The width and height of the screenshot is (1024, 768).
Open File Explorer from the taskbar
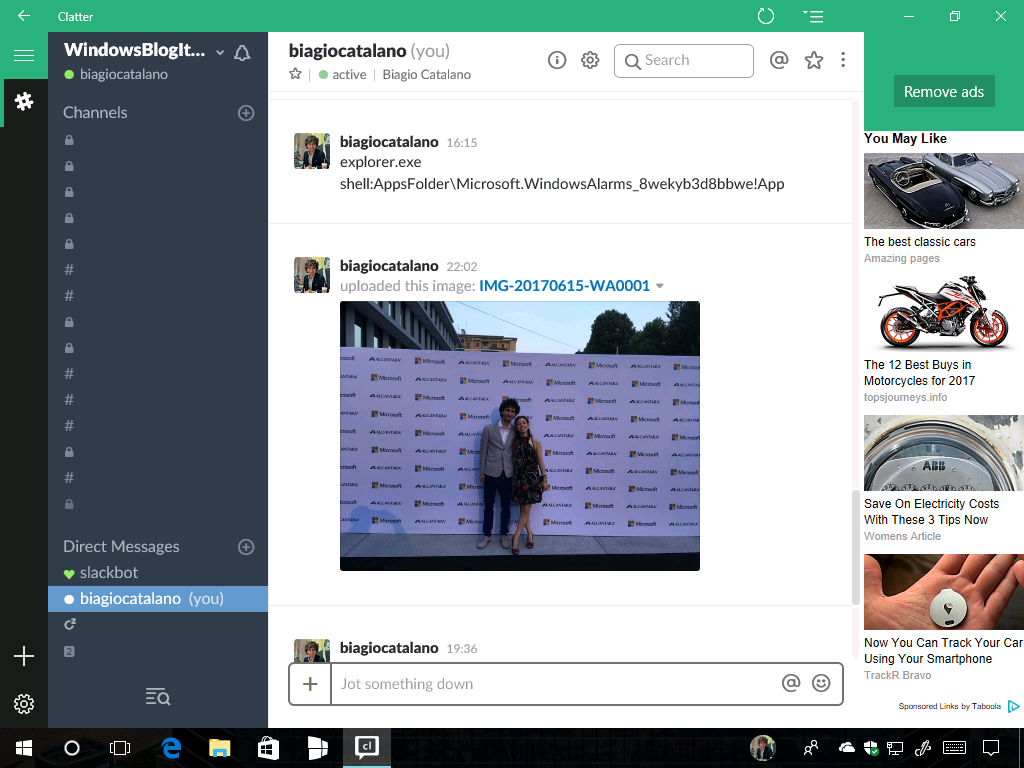220,748
